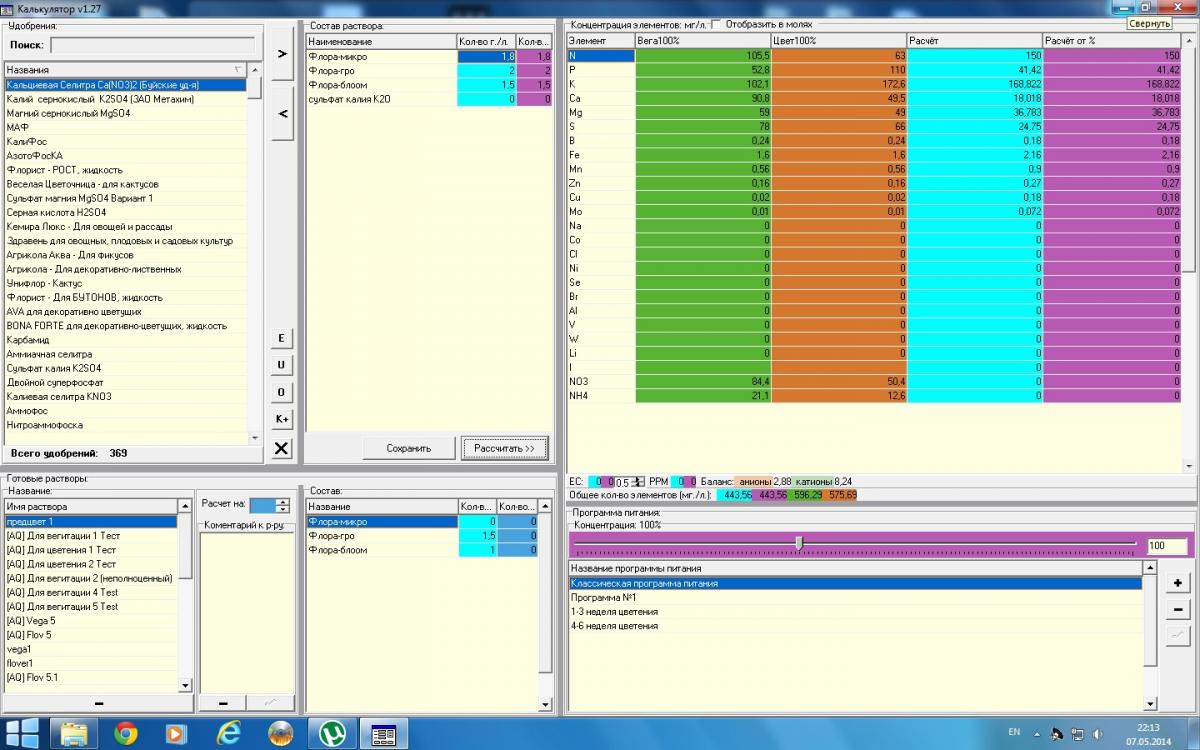1200x750 pixels.
Task: Launch Google Chrome from the taskbar
Action: [126, 733]
